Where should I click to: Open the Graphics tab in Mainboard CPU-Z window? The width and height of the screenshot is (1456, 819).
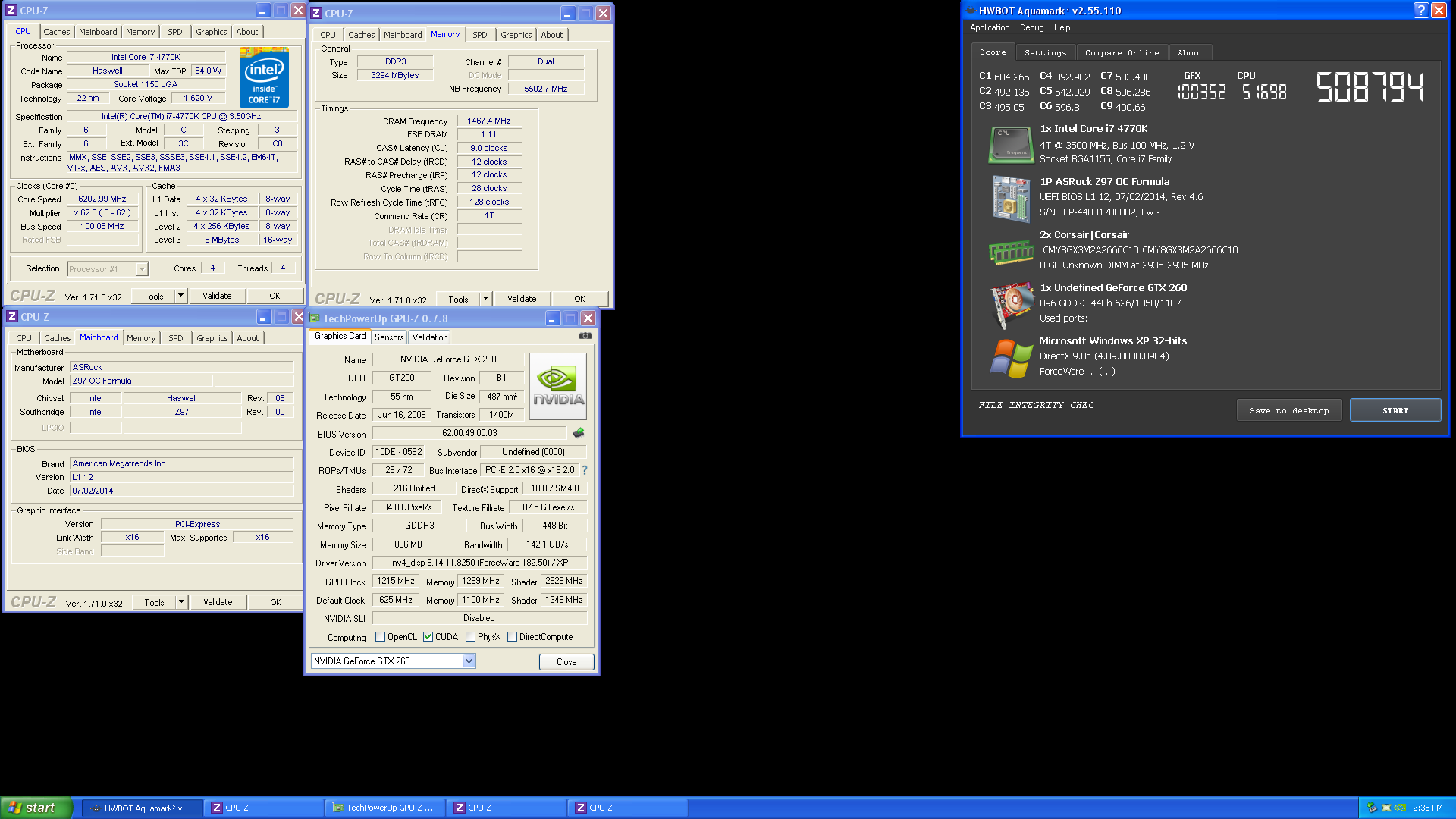click(x=212, y=338)
